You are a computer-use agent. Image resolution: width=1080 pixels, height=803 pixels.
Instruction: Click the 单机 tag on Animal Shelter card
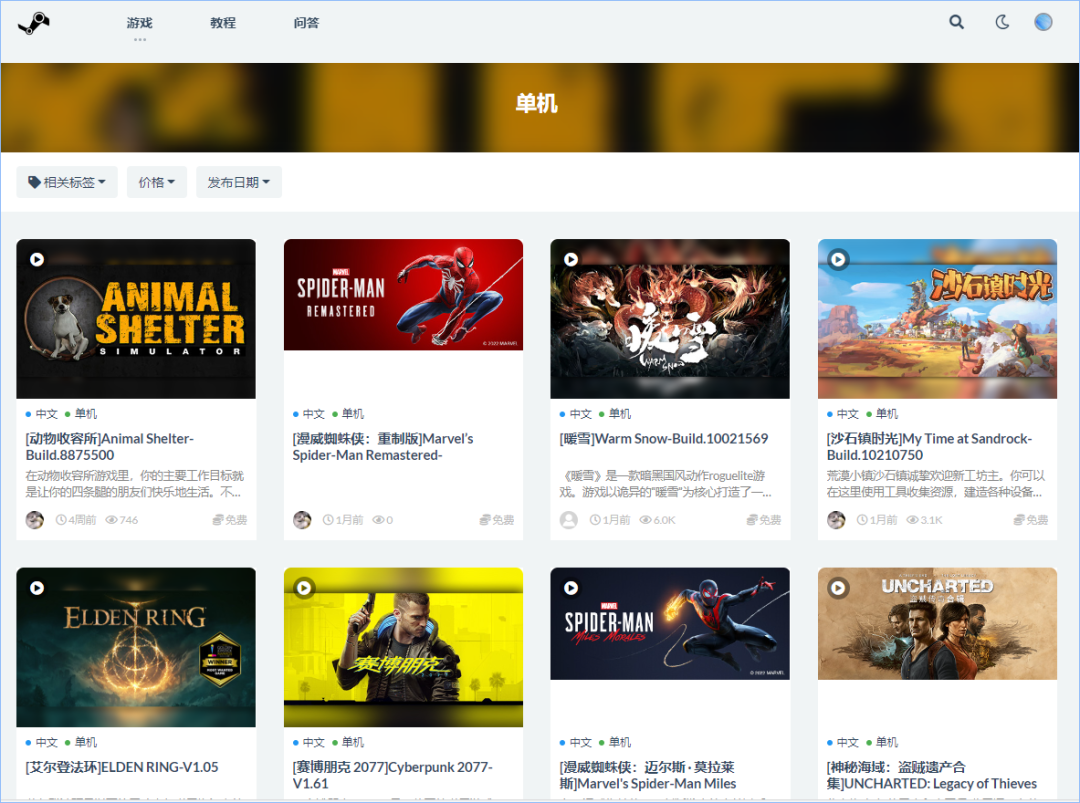[x=85, y=414]
